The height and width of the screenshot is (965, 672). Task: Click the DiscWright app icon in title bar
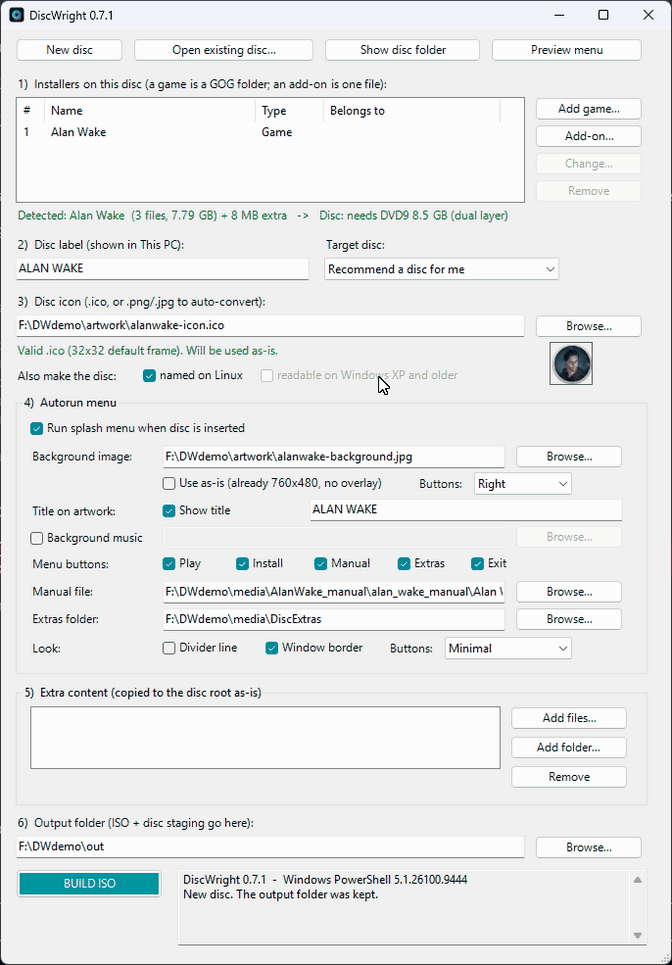coord(17,15)
